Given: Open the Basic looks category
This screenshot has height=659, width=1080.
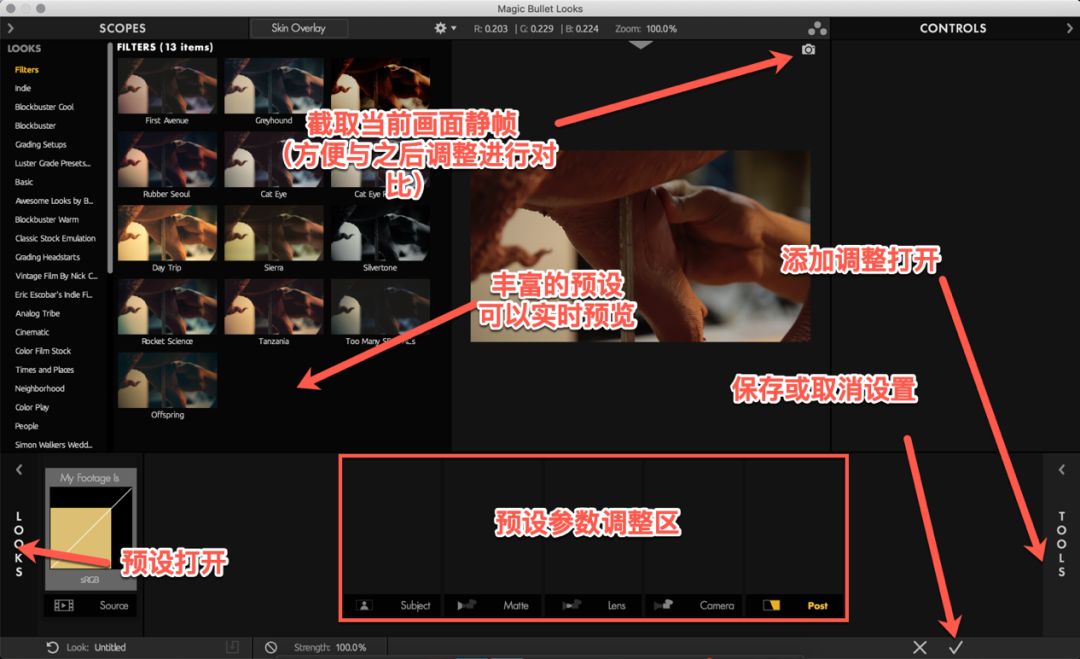Looking at the screenshot, I should [24, 182].
